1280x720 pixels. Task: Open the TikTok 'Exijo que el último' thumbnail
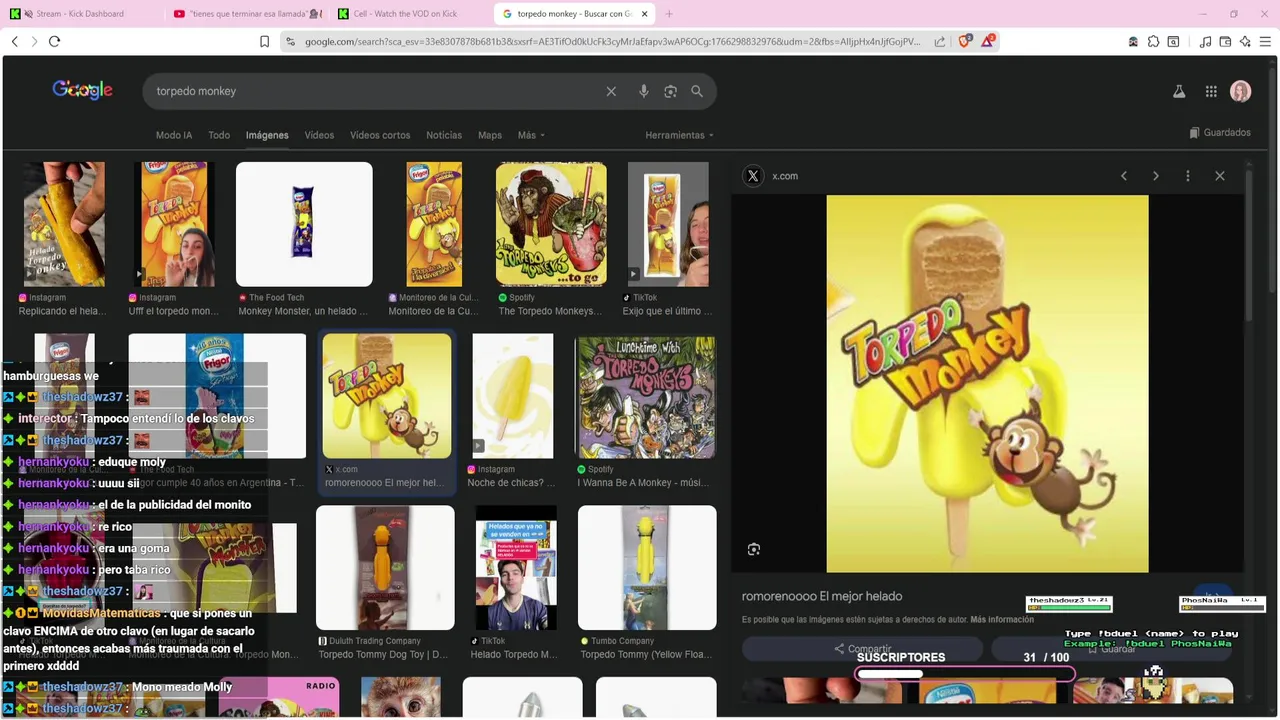pos(668,225)
